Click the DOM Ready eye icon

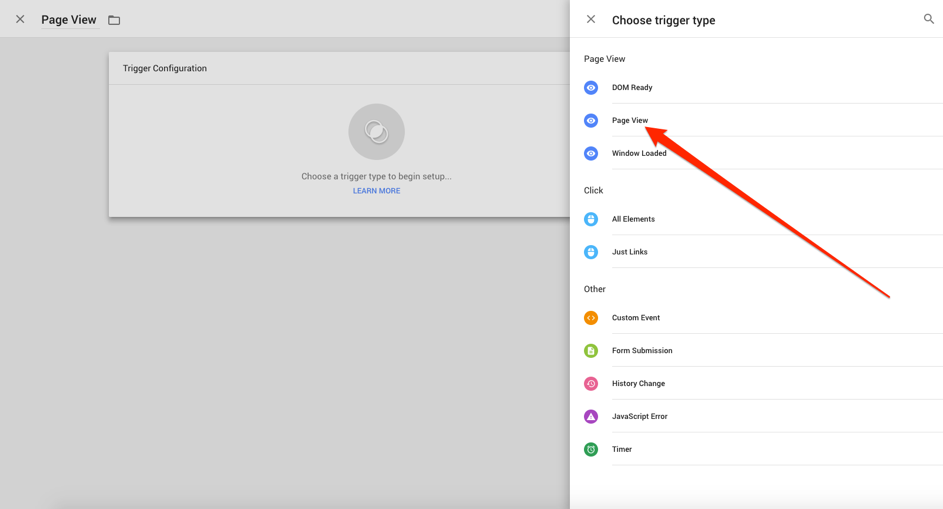[x=591, y=88]
